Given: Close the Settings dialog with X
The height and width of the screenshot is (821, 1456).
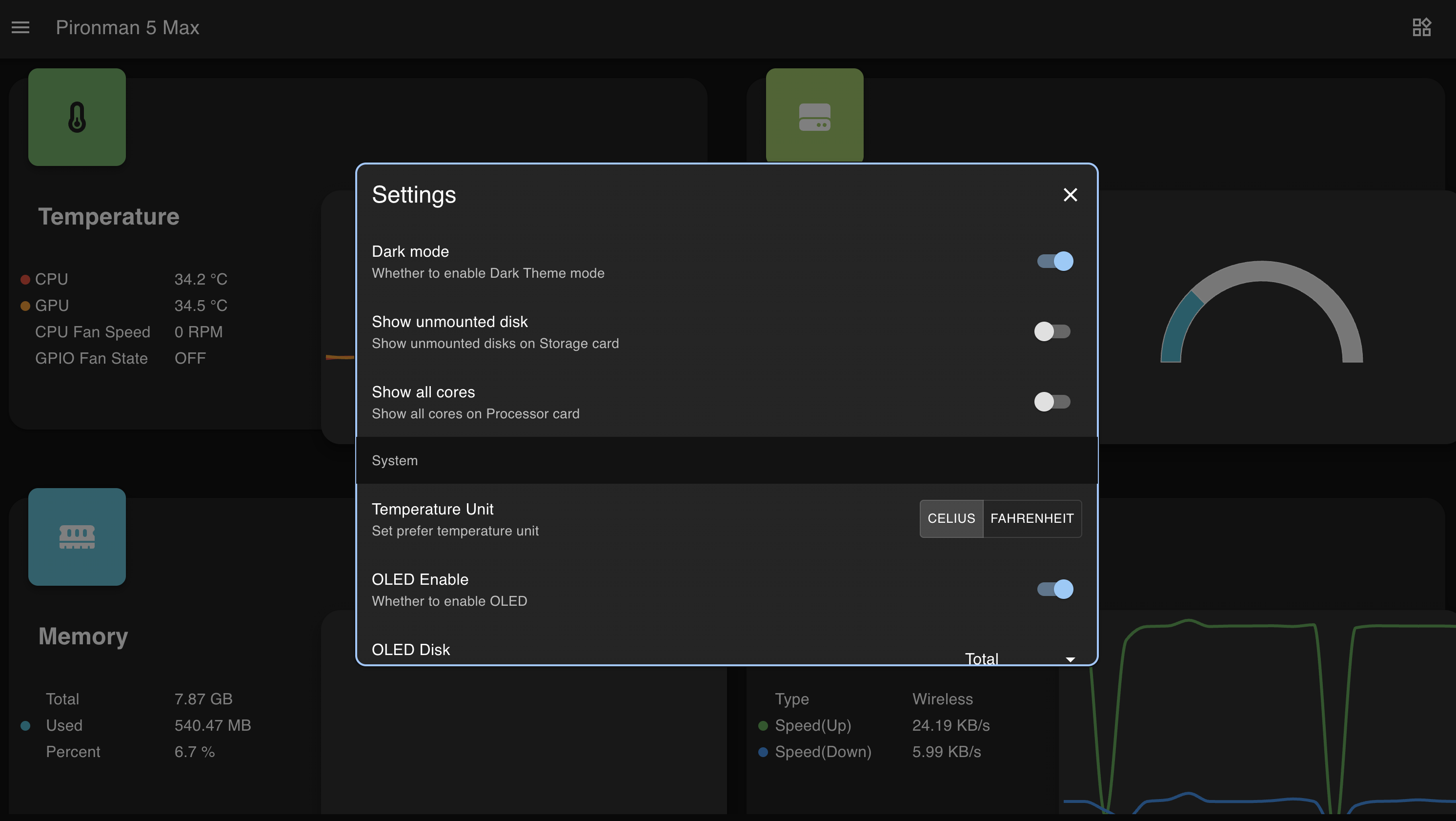Looking at the screenshot, I should 1070,194.
